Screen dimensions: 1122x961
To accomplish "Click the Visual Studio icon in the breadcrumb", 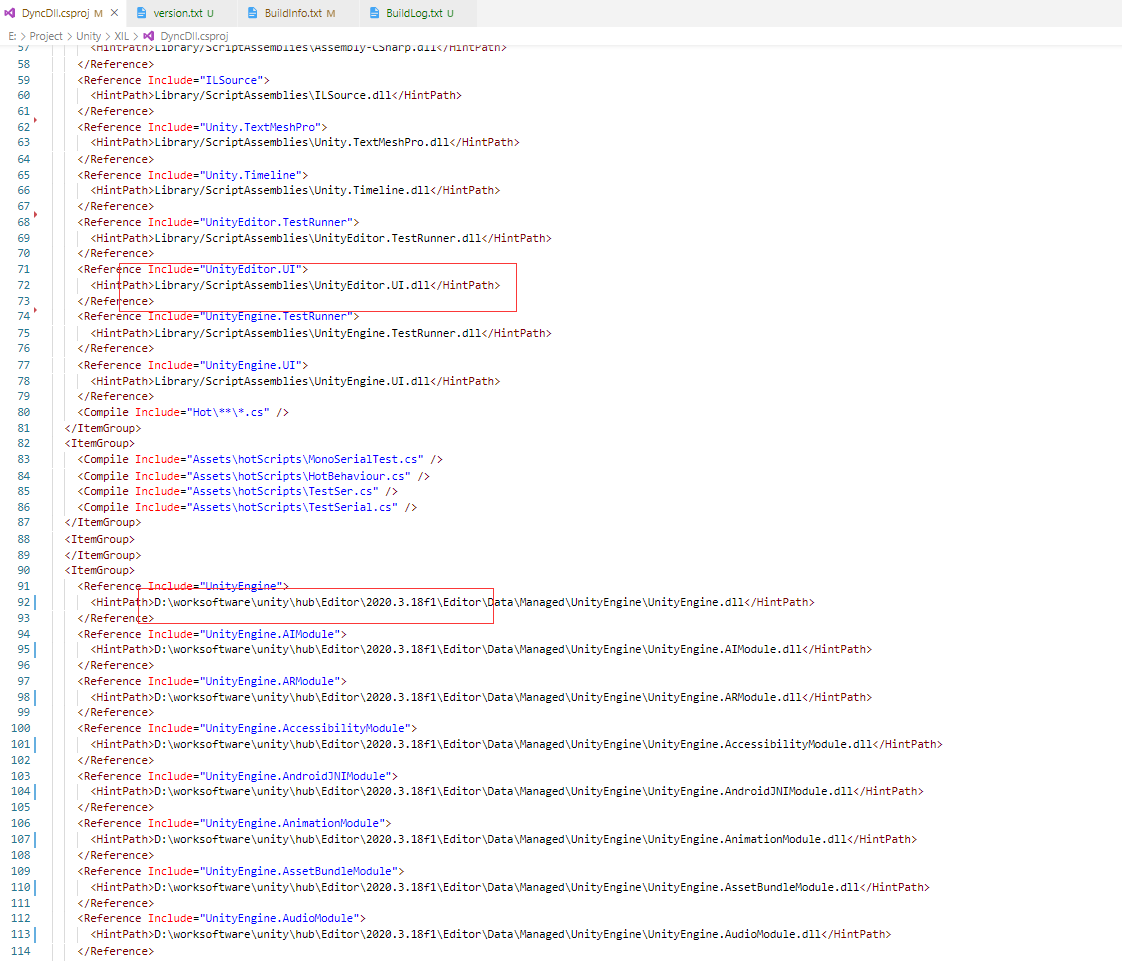I will [x=149, y=36].
